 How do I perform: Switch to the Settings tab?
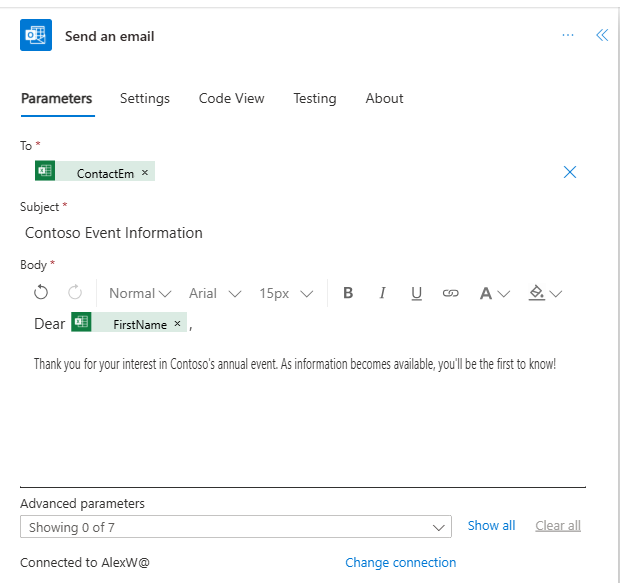[145, 98]
